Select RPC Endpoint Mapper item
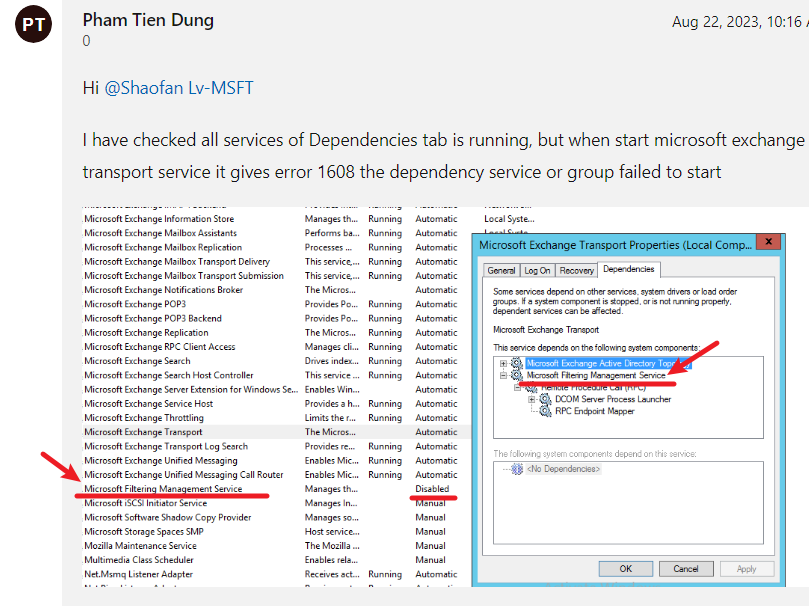 594,411
